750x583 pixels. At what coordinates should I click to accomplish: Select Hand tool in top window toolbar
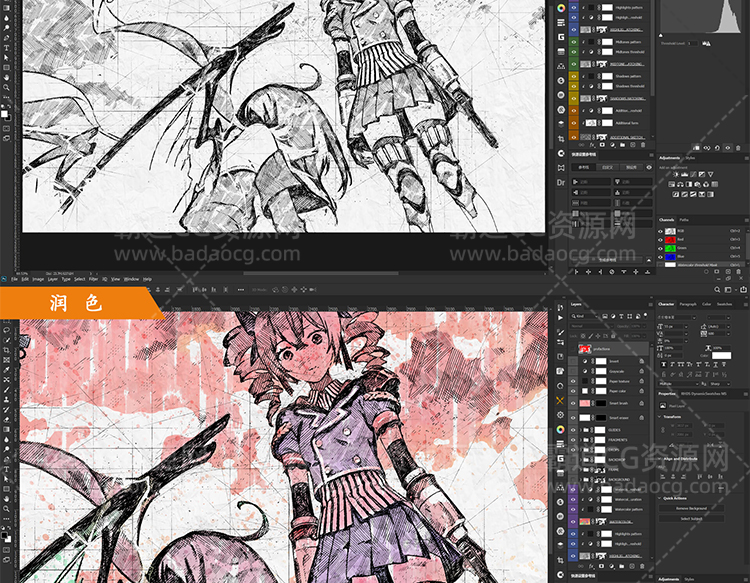coord(6,77)
